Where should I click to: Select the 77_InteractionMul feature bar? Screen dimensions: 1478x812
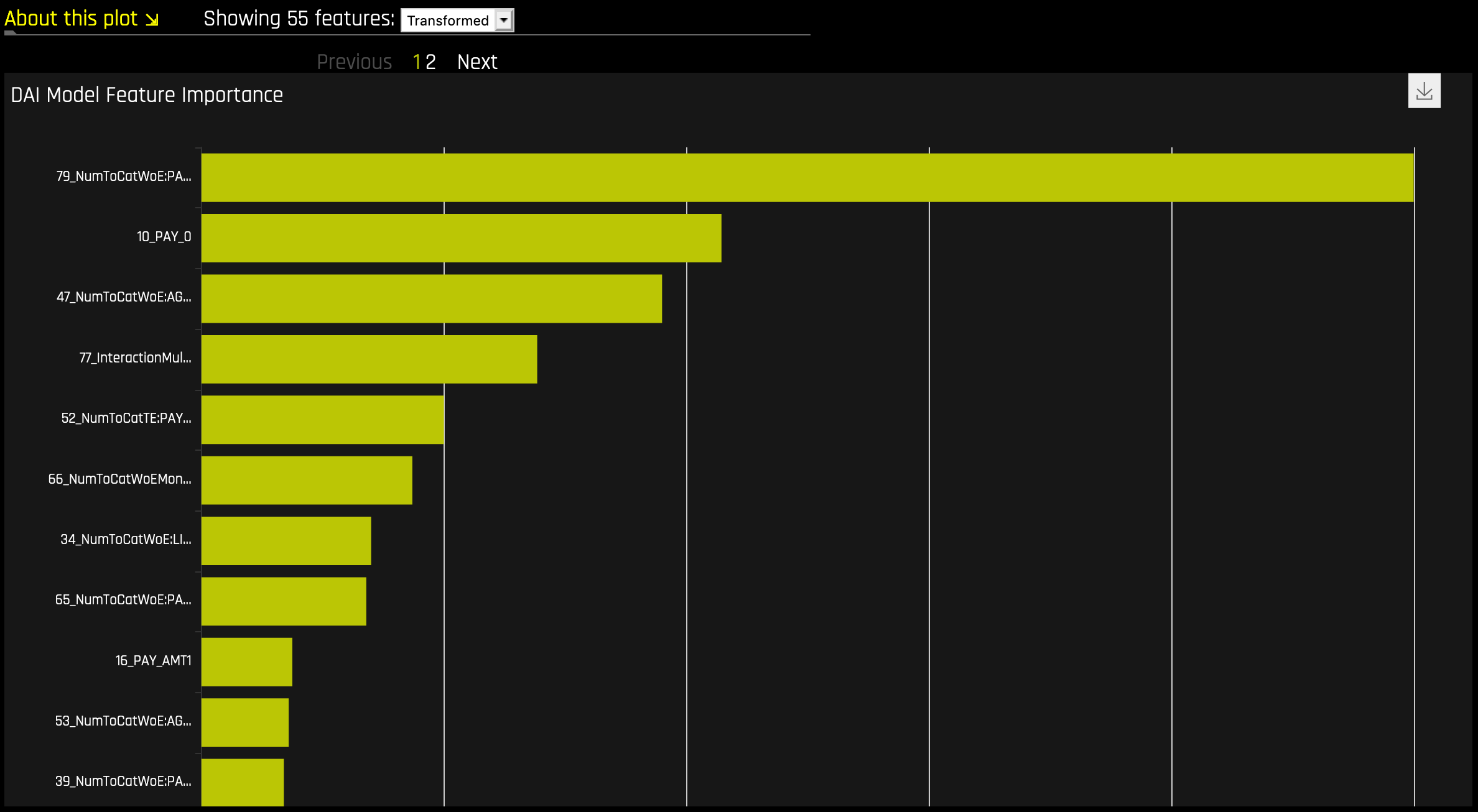click(x=369, y=359)
